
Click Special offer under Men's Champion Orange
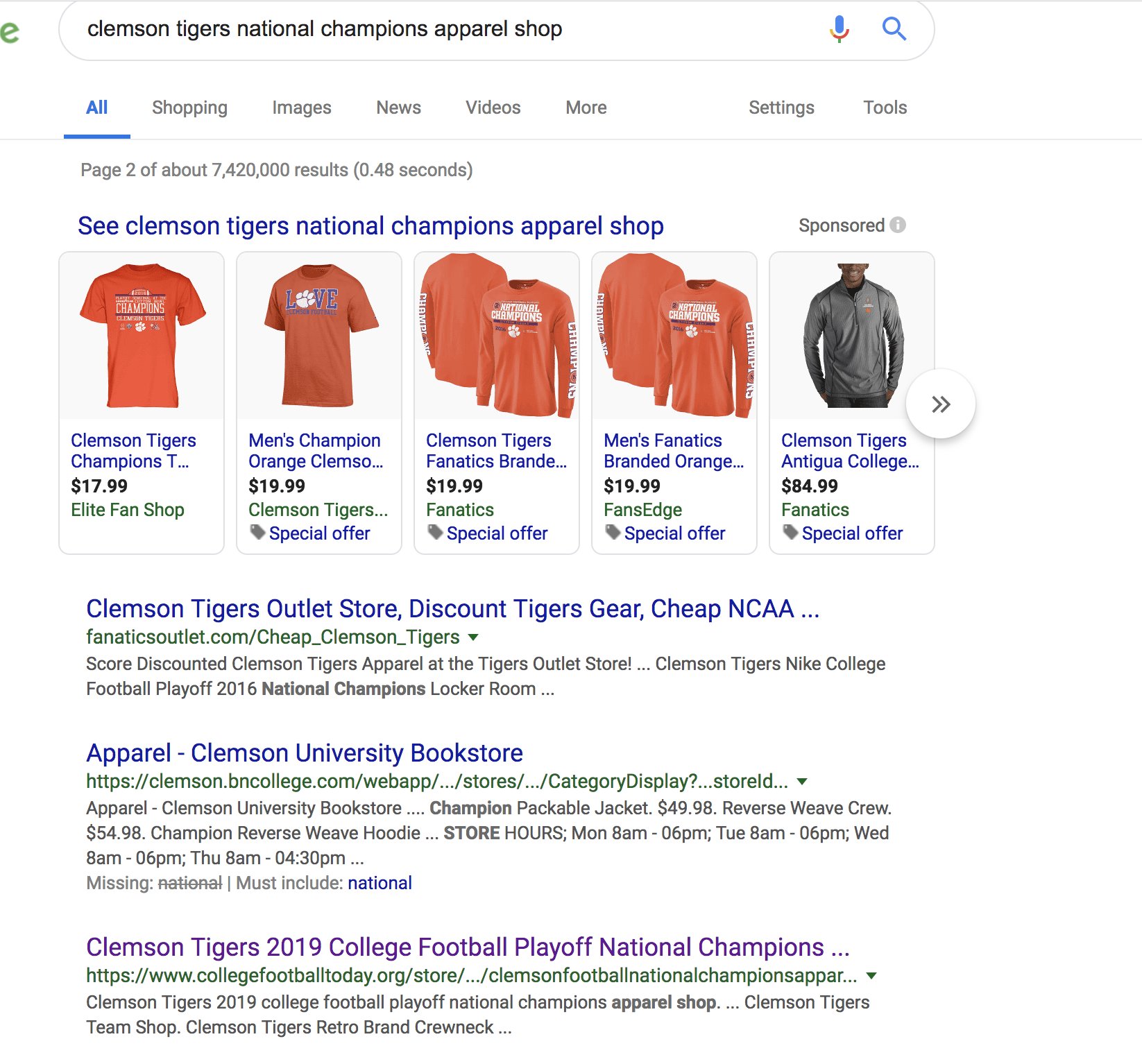[x=320, y=533]
